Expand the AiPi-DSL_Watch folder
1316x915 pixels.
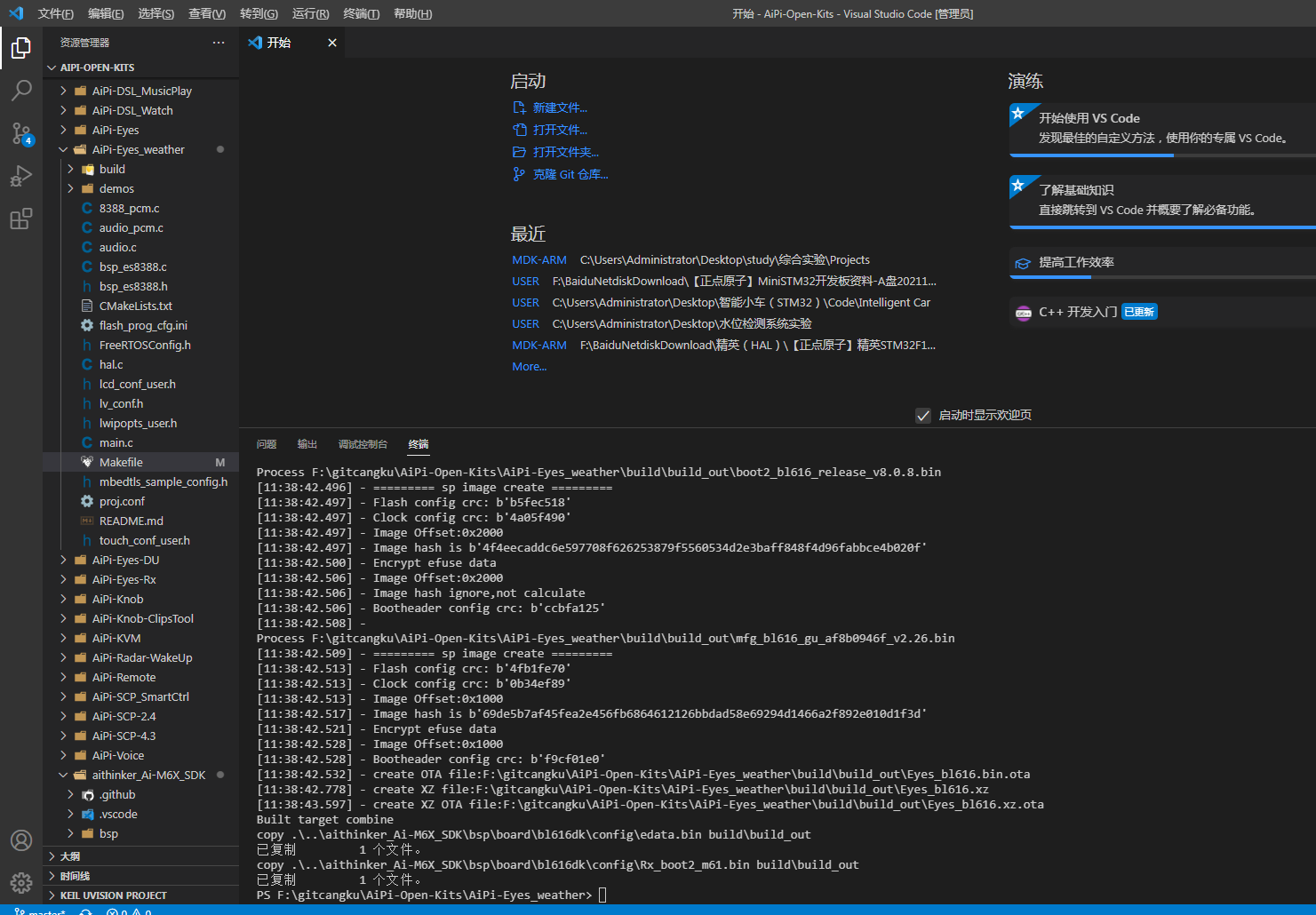point(63,110)
